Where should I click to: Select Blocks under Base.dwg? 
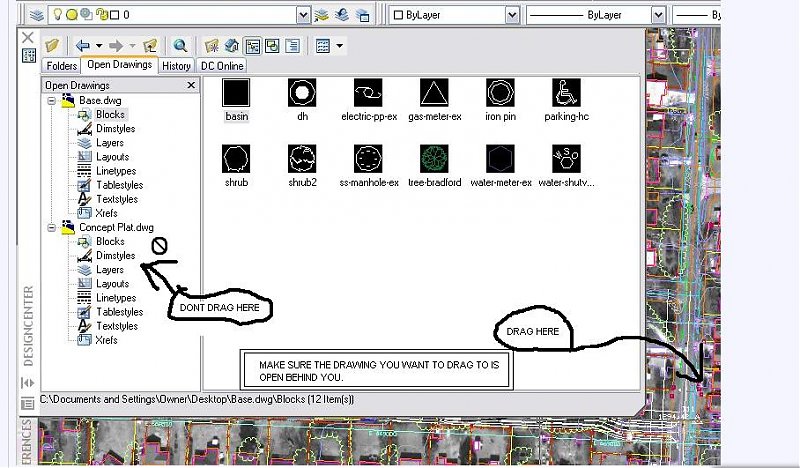tap(110, 115)
